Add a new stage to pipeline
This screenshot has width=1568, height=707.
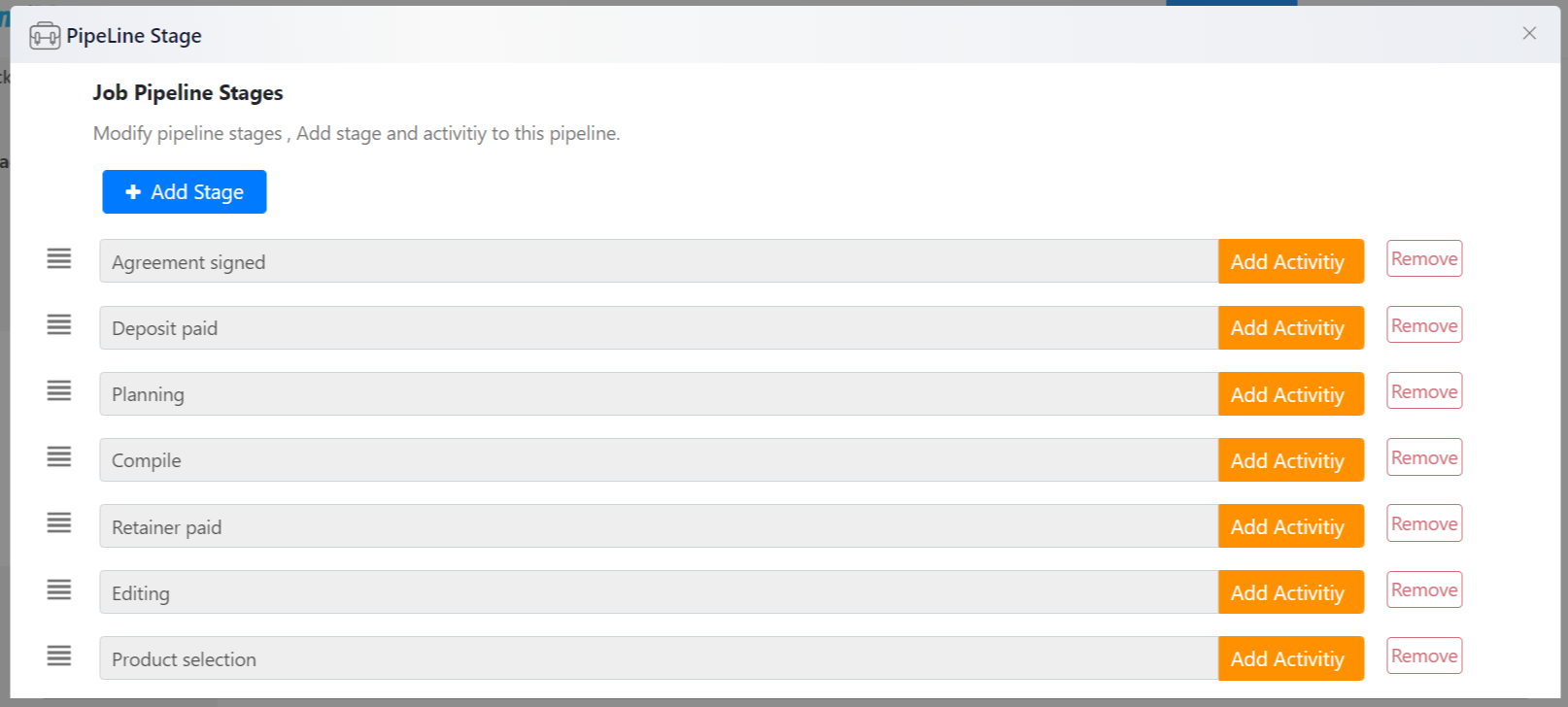(185, 192)
